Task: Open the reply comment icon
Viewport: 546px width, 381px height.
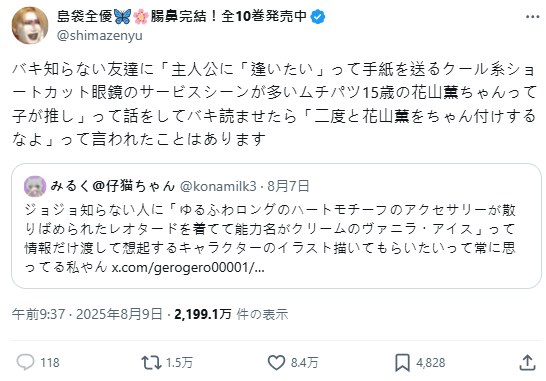Action: (x=26, y=363)
